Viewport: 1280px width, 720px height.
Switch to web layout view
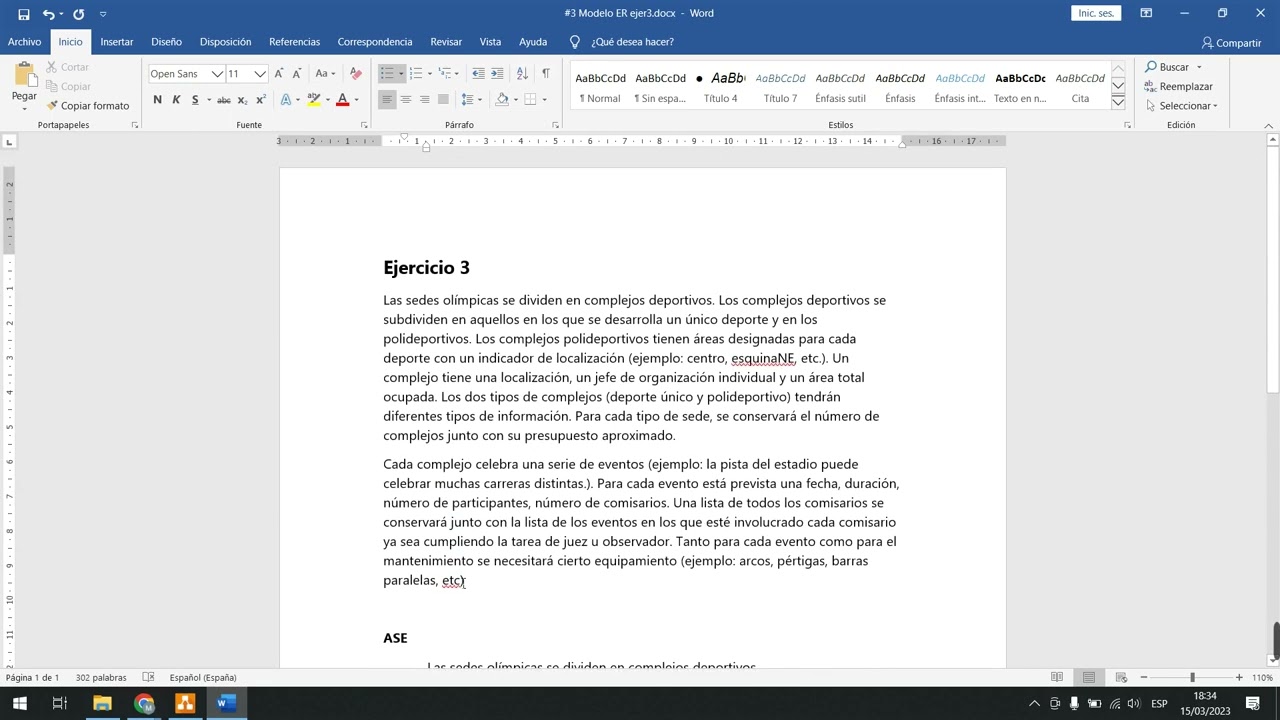(1121, 678)
